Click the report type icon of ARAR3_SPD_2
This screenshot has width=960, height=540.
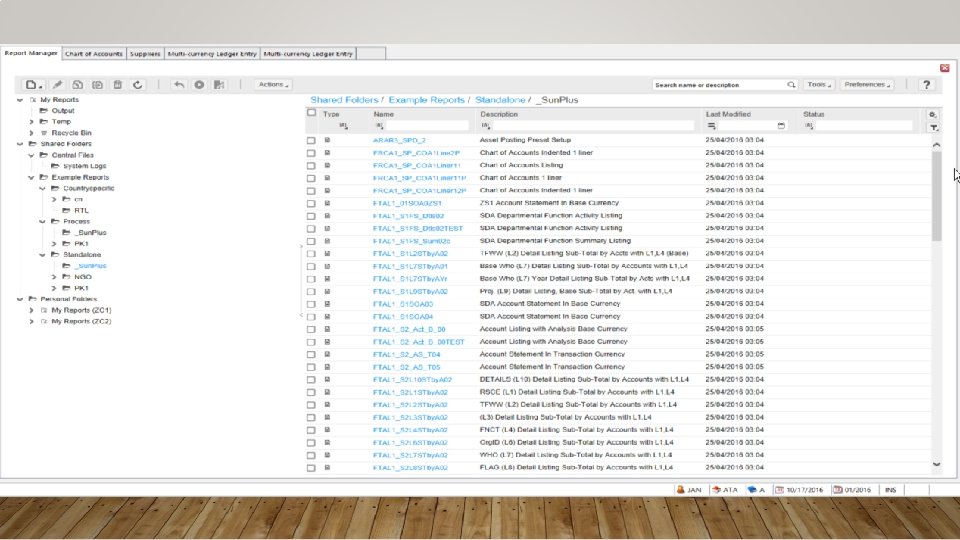[328, 140]
